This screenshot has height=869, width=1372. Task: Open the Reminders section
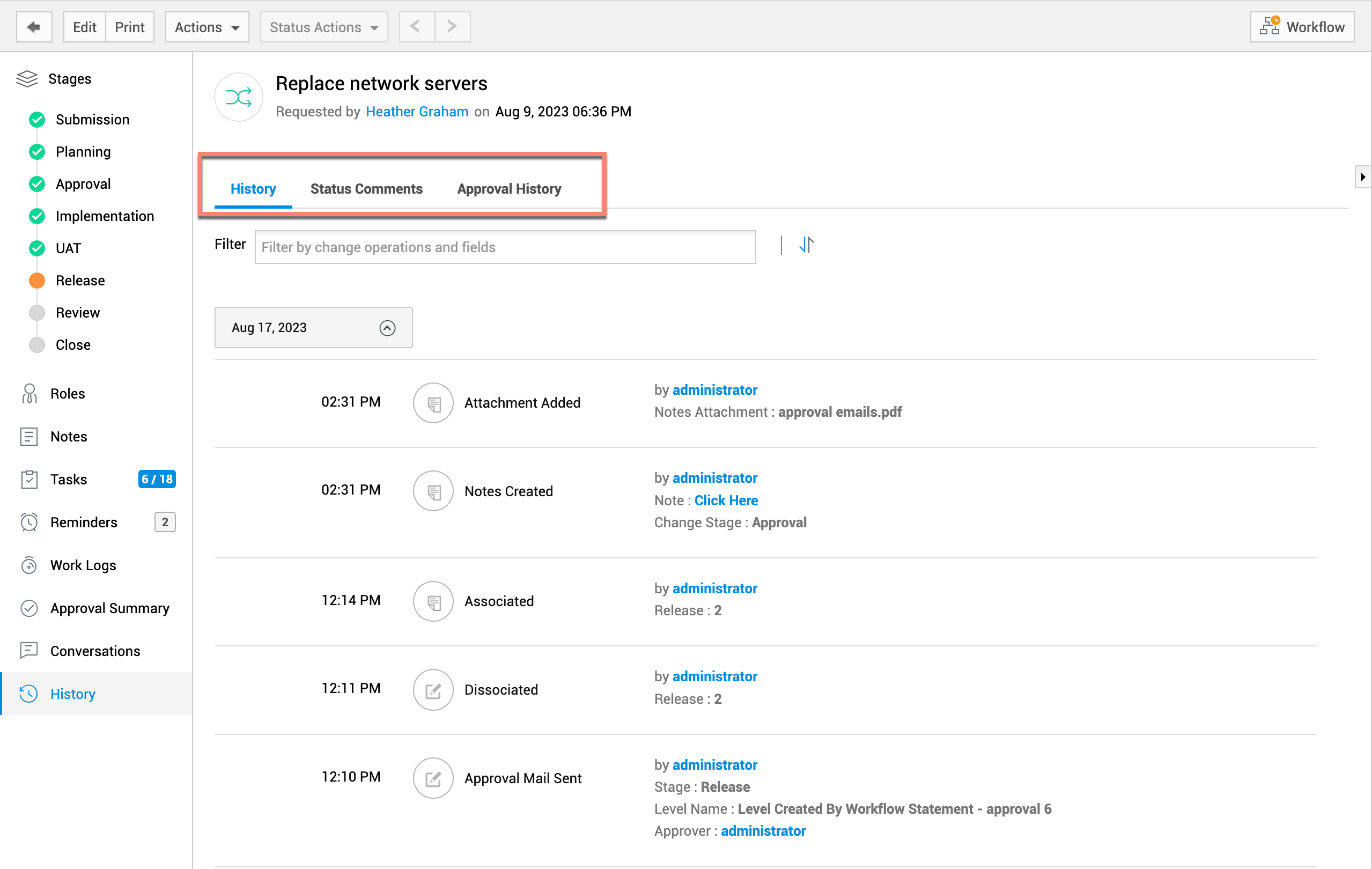[84, 522]
